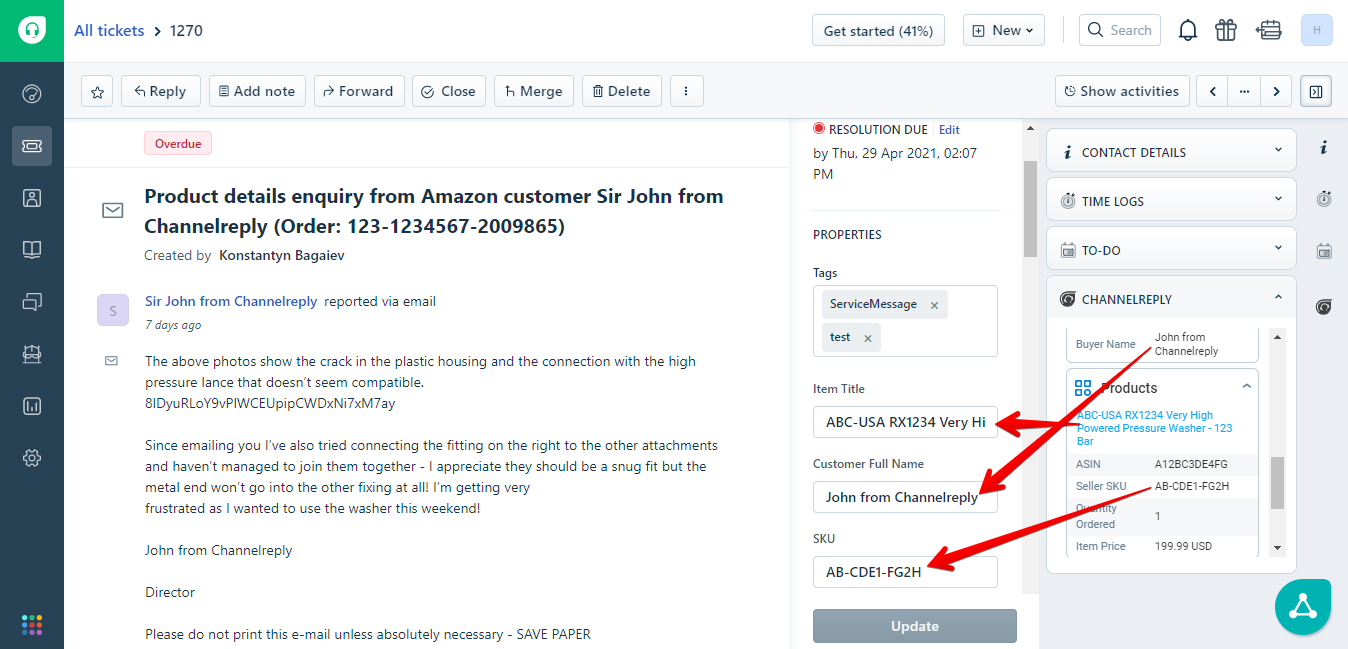Click the ASIN value A12BC3DE4FG
This screenshot has width=1348, height=649.
point(1191,464)
